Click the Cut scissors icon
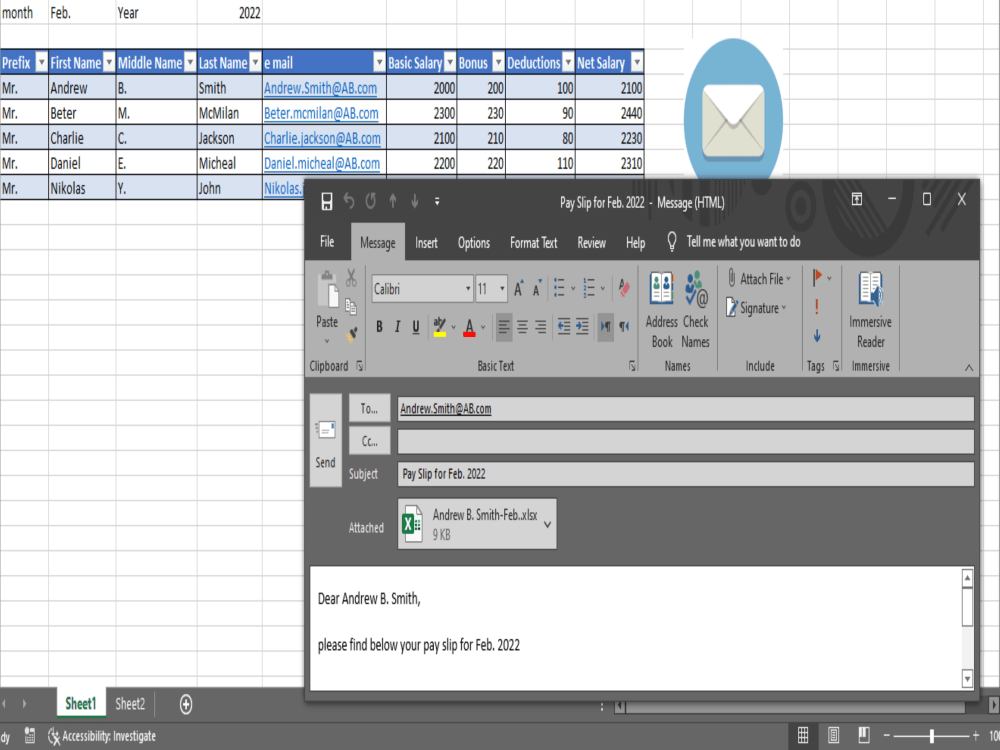Image resolution: width=1000 pixels, height=750 pixels. click(x=351, y=278)
